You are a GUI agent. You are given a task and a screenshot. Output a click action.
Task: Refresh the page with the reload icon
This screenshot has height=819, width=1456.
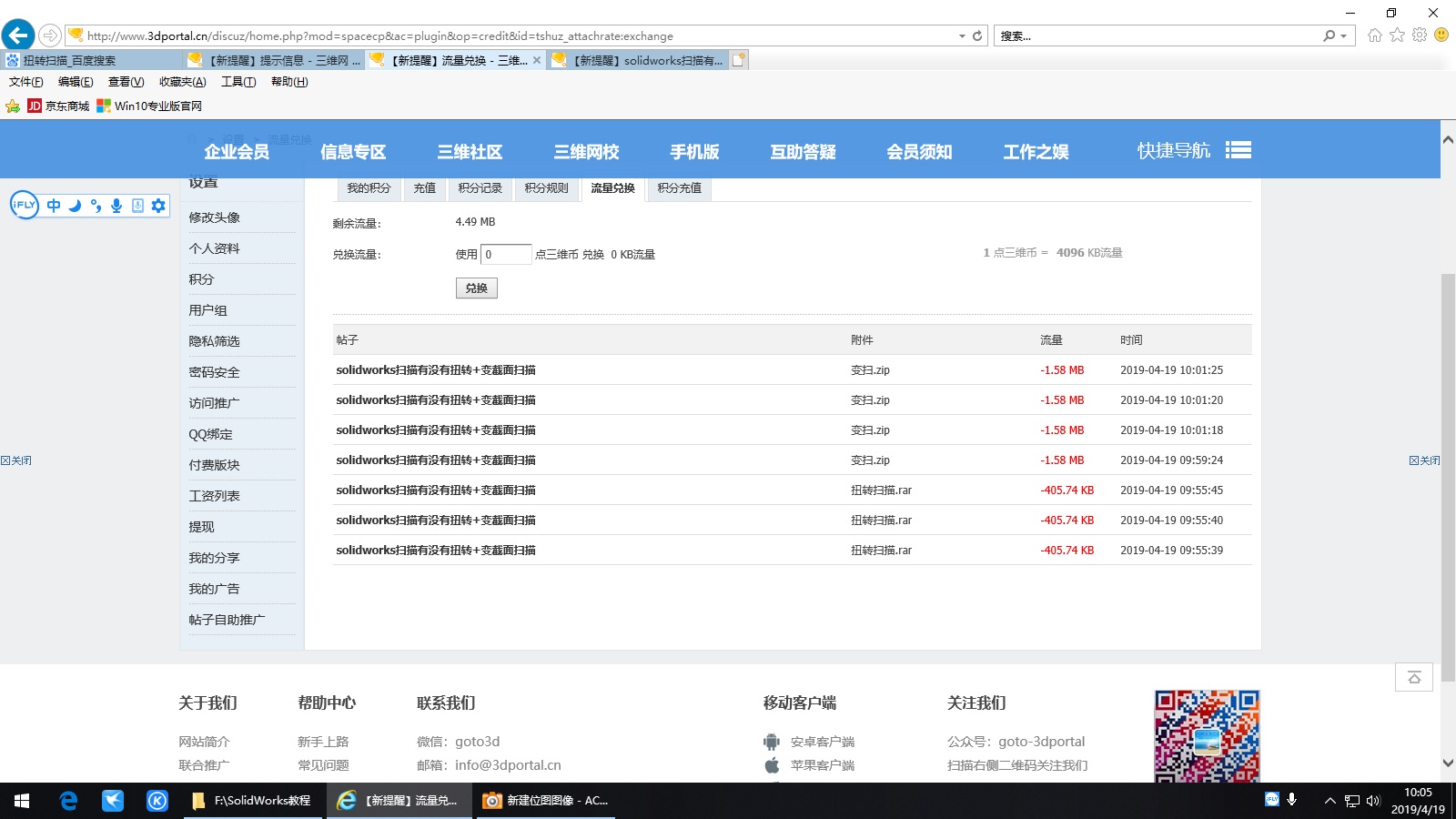pyautogui.click(x=977, y=36)
